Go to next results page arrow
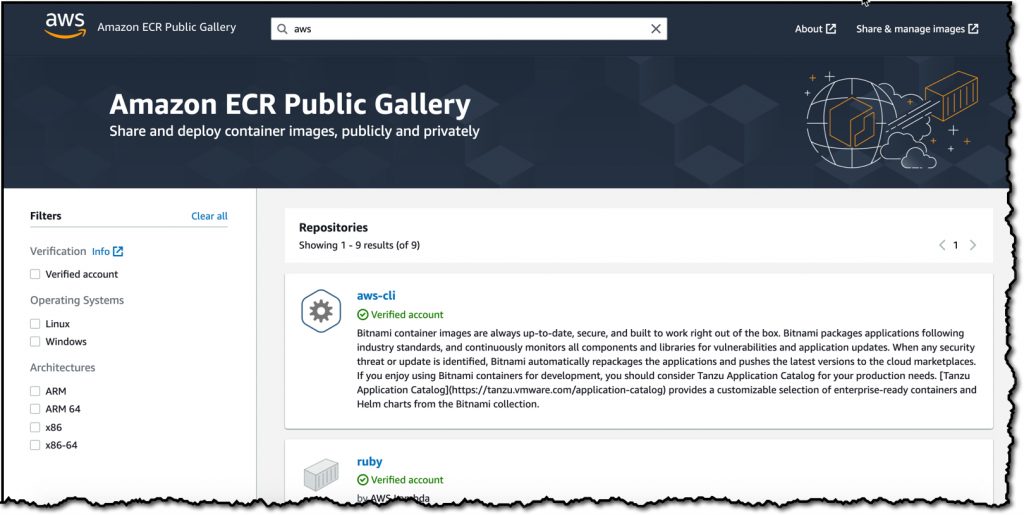The height and width of the screenshot is (515, 1024). [973, 245]
